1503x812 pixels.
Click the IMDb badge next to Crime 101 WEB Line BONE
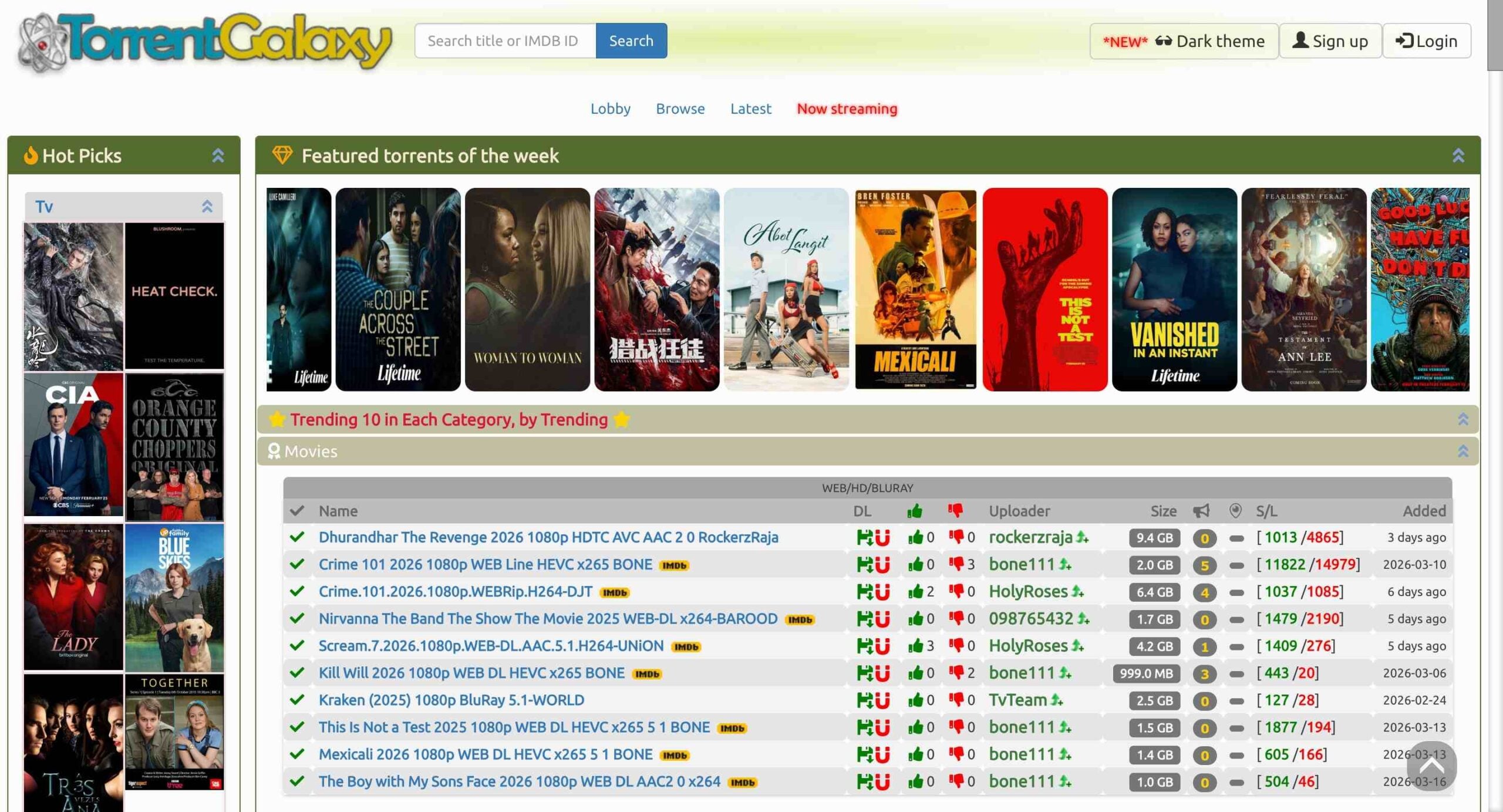click(674, 565)
